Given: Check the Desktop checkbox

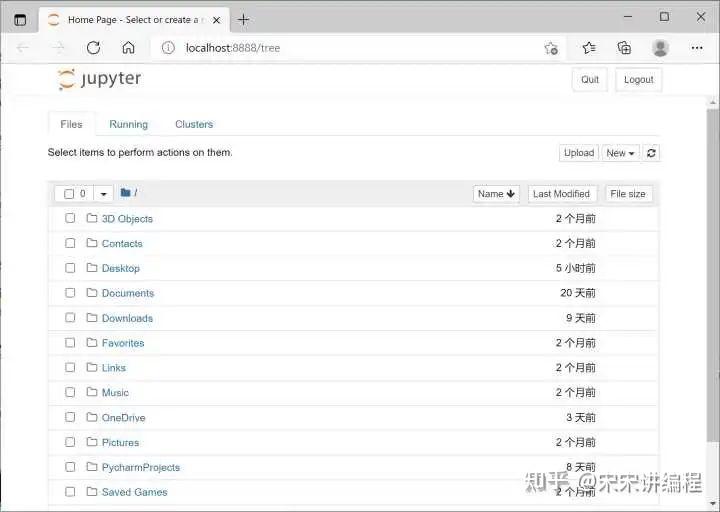Looking at the screenshot, I should tap(70, 268).
